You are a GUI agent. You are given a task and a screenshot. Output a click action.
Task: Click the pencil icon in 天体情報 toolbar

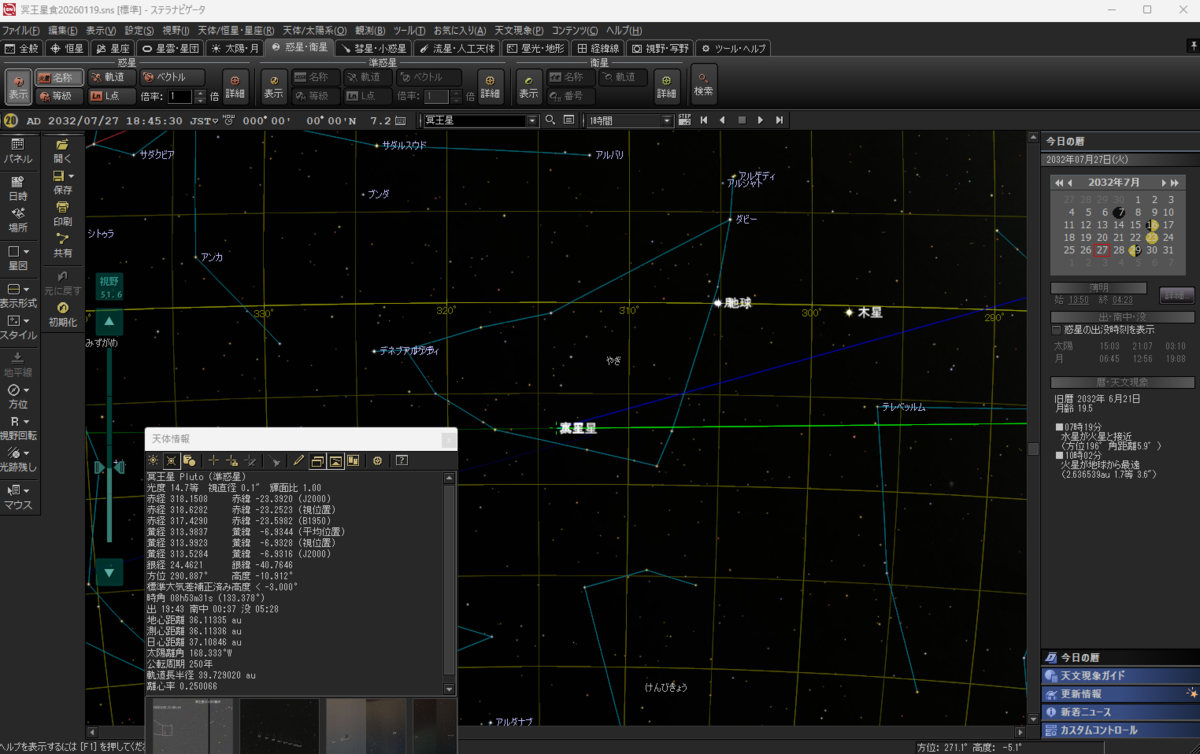(x=298, y=460)
